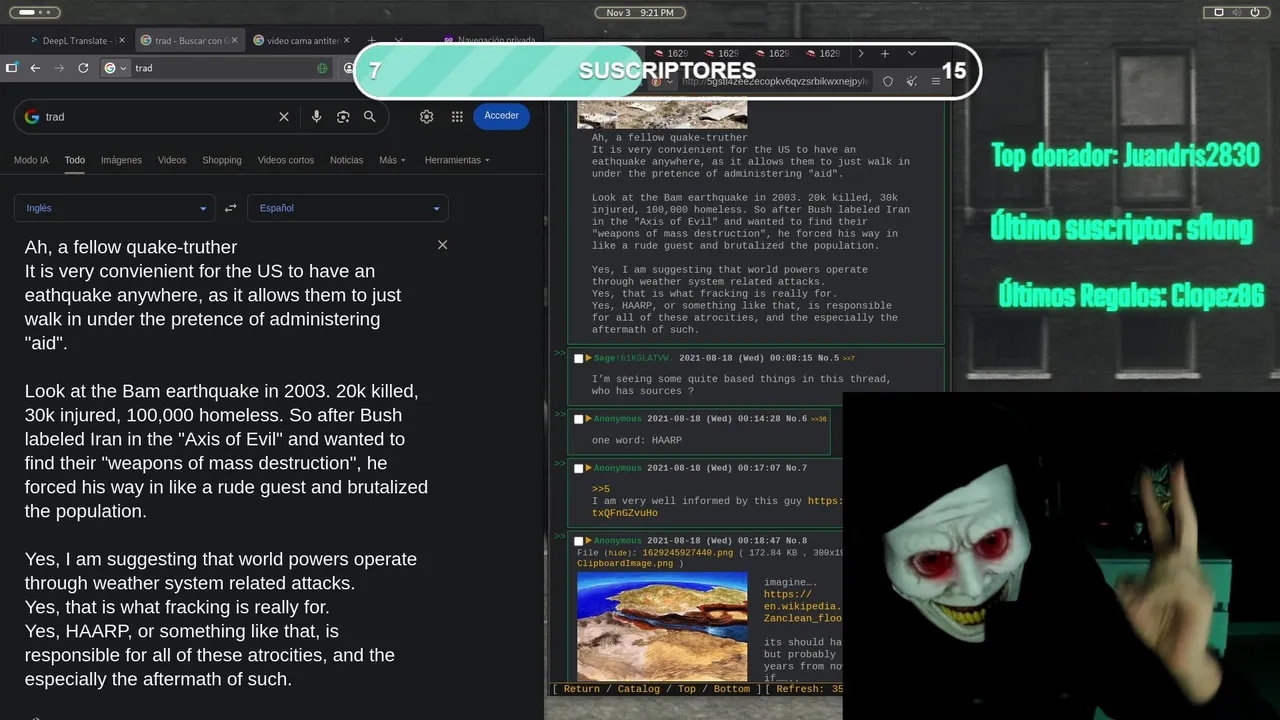The width and height of the screenshot is (1280, 720).
Task: Click the Return link in the thread footer
Action: click(x=582, y=689)
